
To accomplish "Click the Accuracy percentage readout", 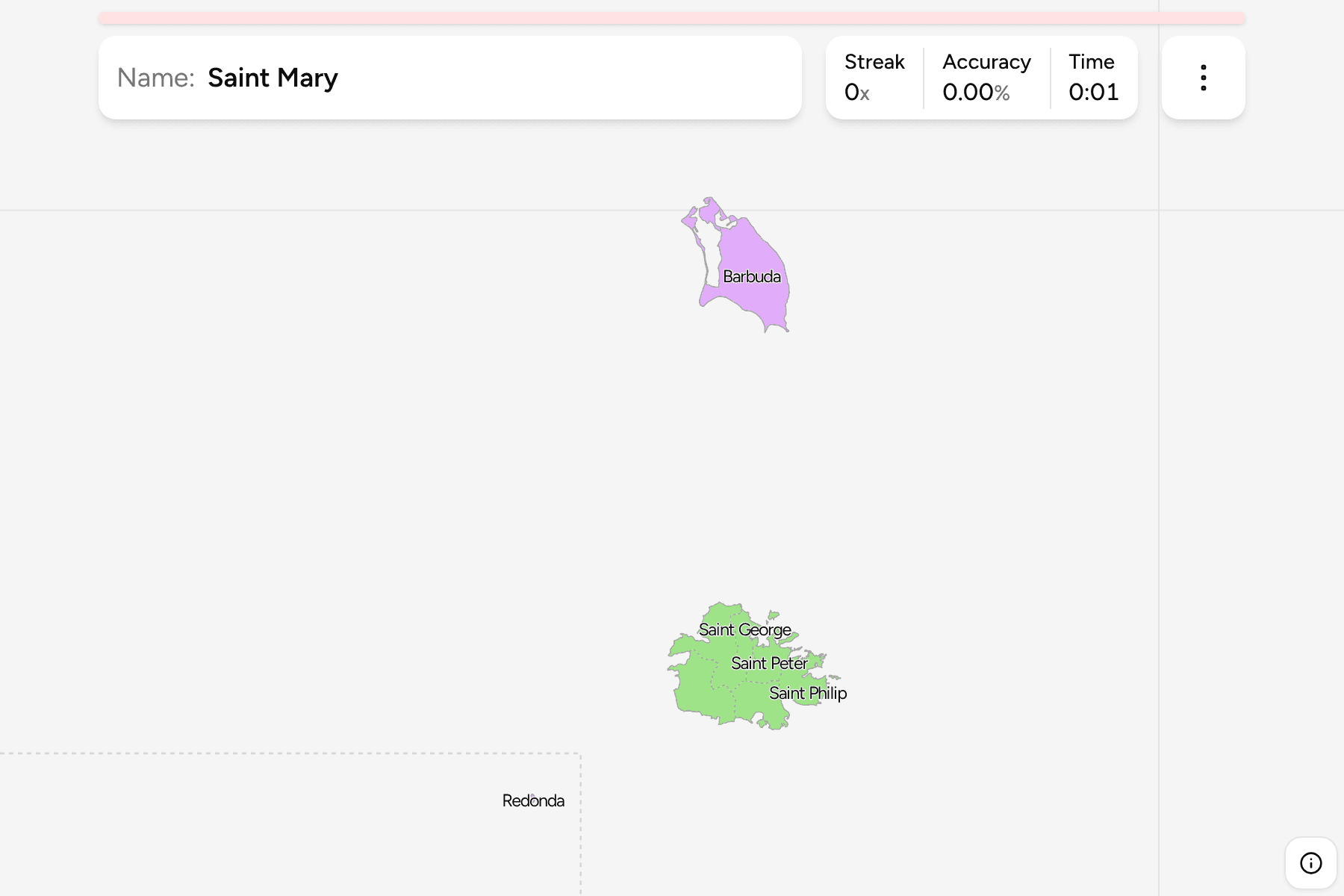I will click(976, 92).
